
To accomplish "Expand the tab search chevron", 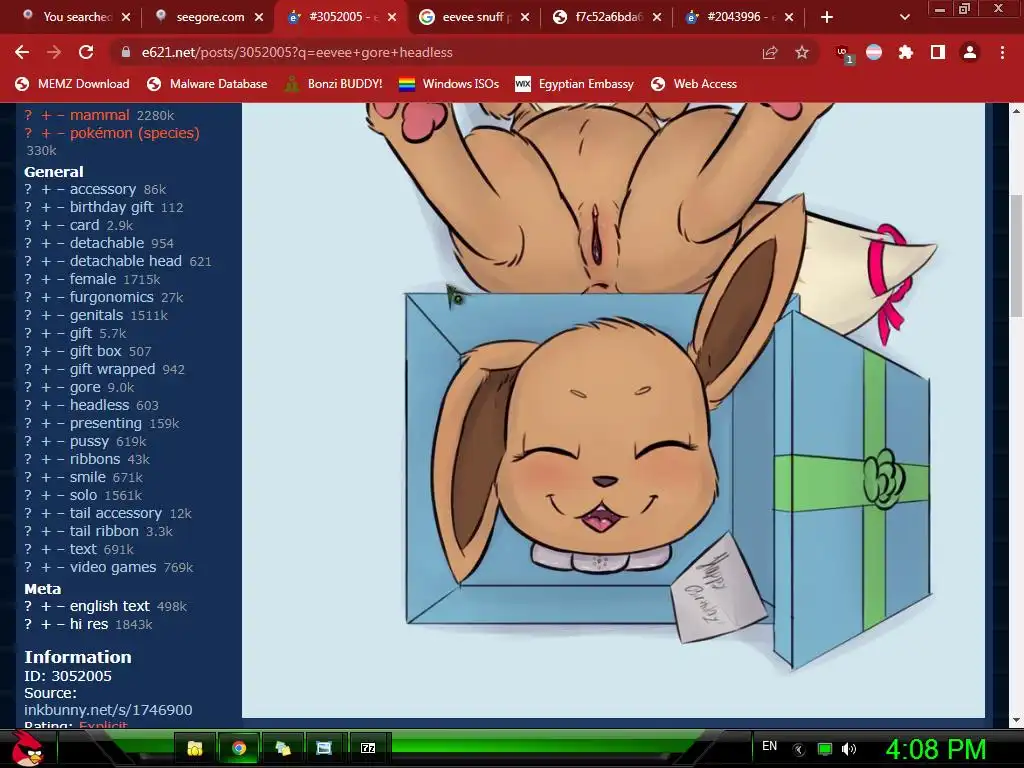I will click(x=904, y=17).
